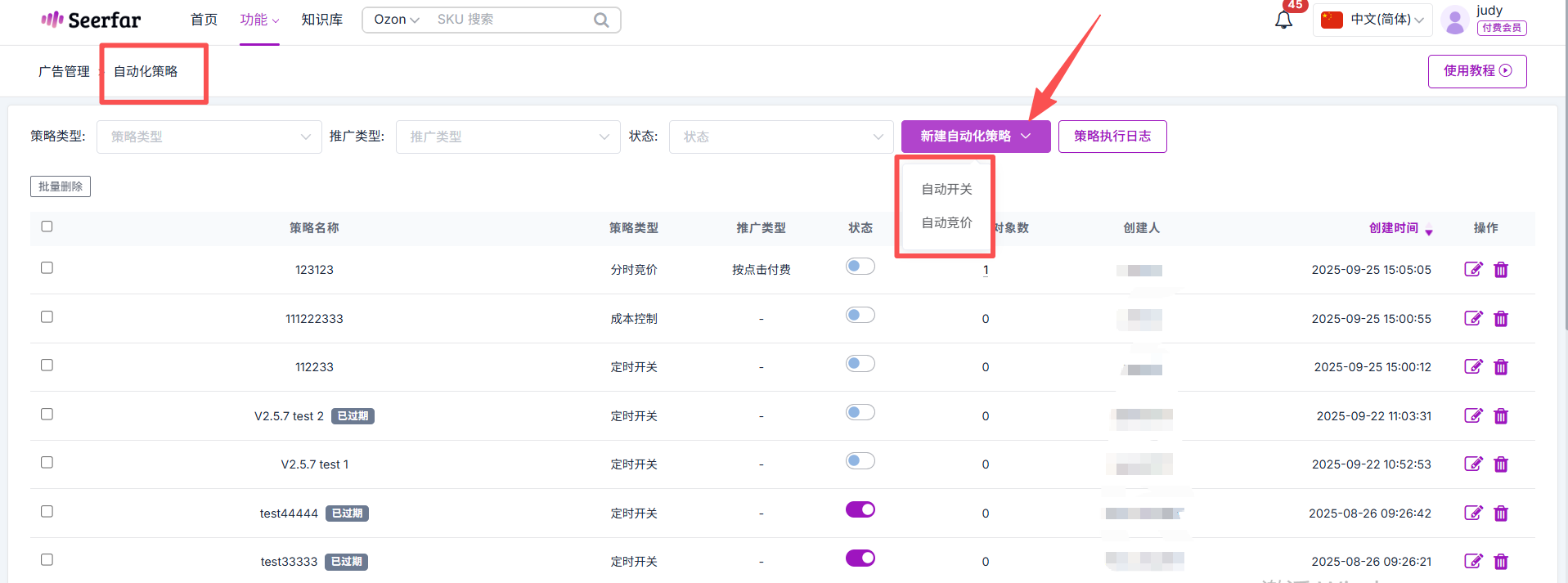Viewport: 1568px width, 583px height.
Task: Delete the test44444 strategy
Action: pyautogui.click(x=1501, y=513)
